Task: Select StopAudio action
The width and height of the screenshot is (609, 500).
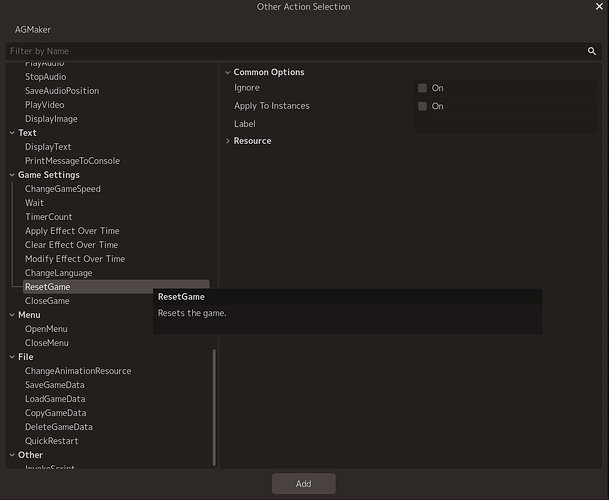Action: point(45,77)
